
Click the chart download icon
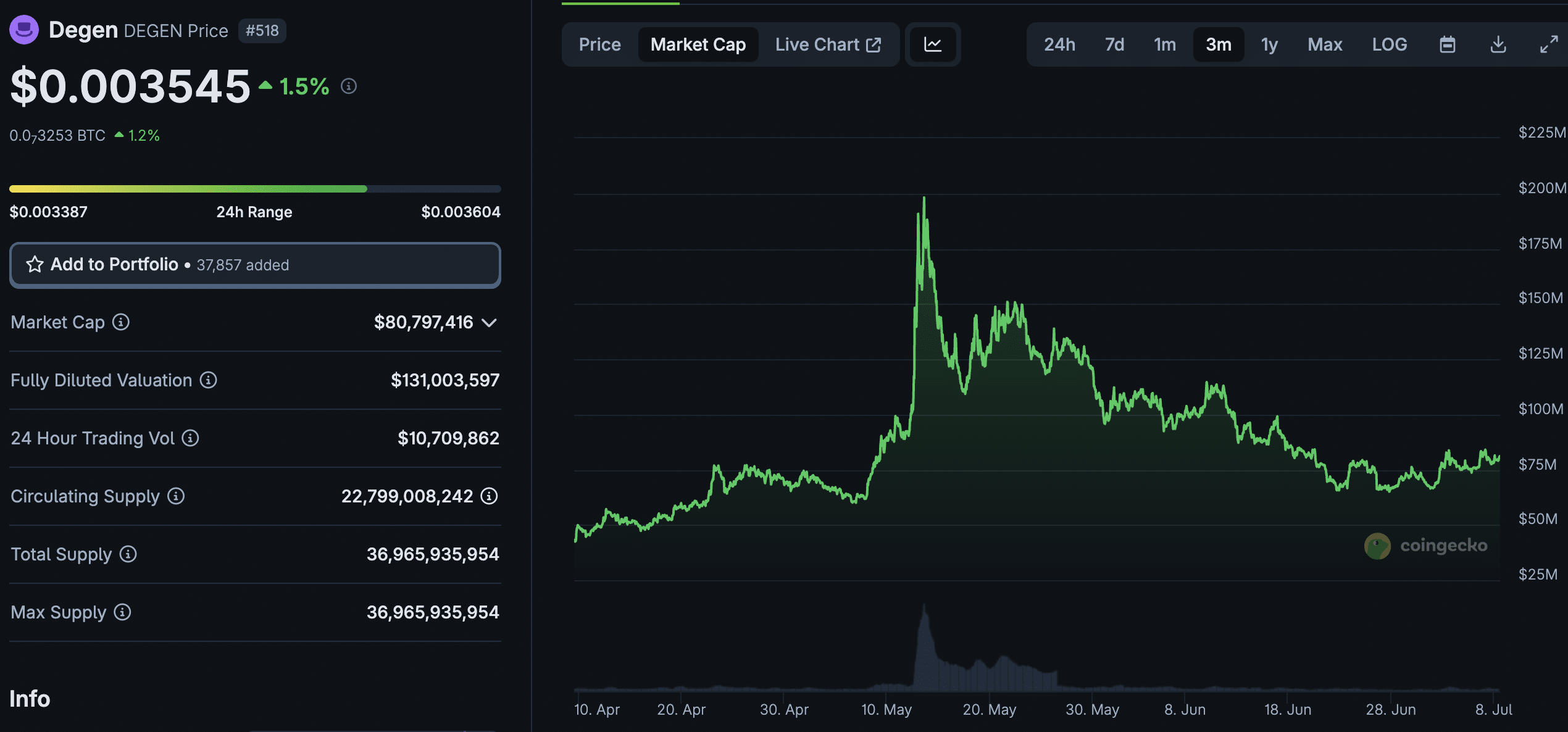coord(1498,44)
